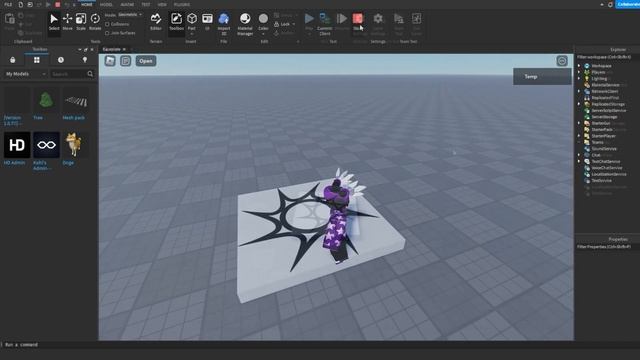Click the viewport menu icon top right
Viewport: 640px width, 360px height.
click(x=562, y=61)
